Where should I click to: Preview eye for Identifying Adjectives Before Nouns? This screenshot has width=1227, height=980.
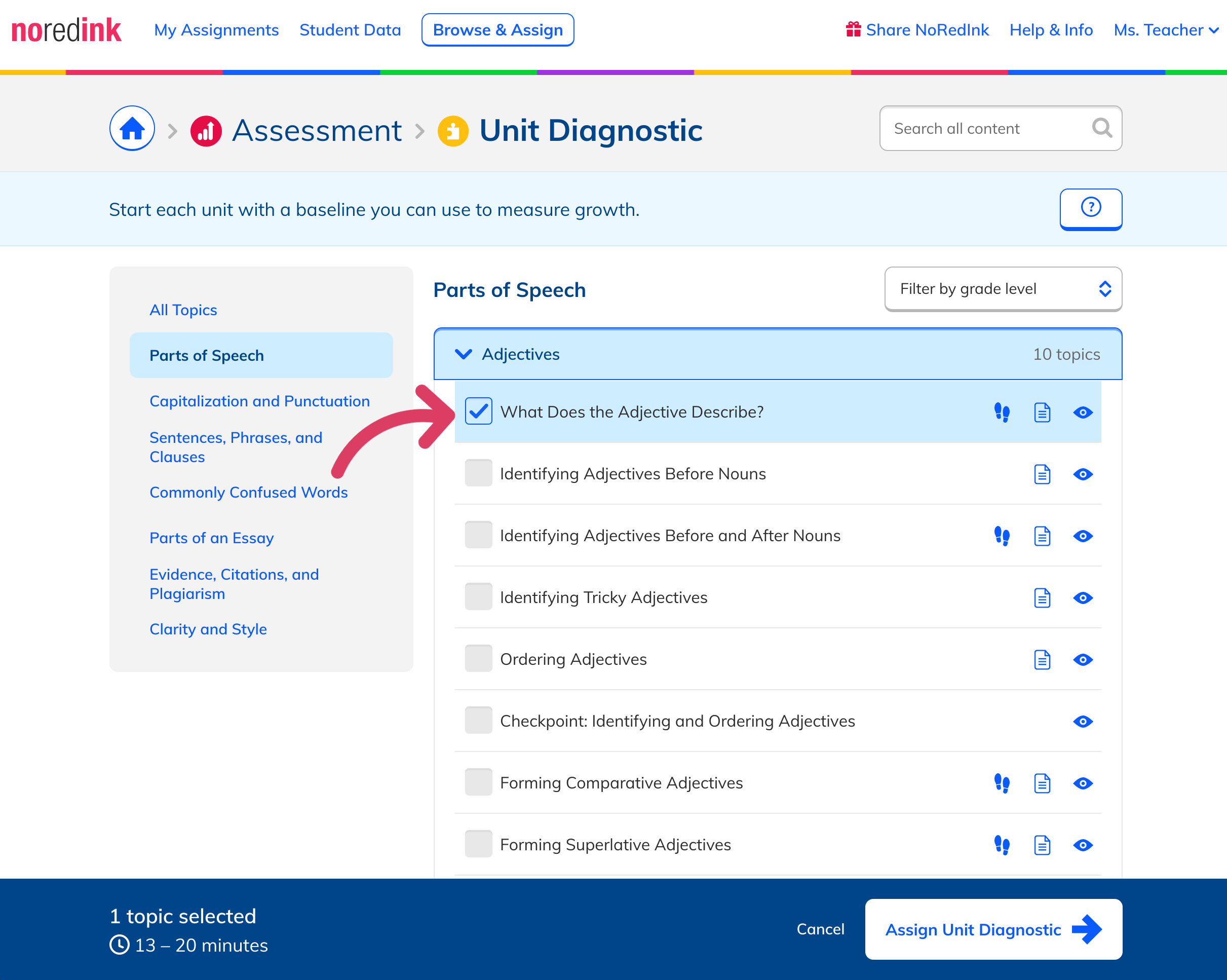coord(1083,474)
